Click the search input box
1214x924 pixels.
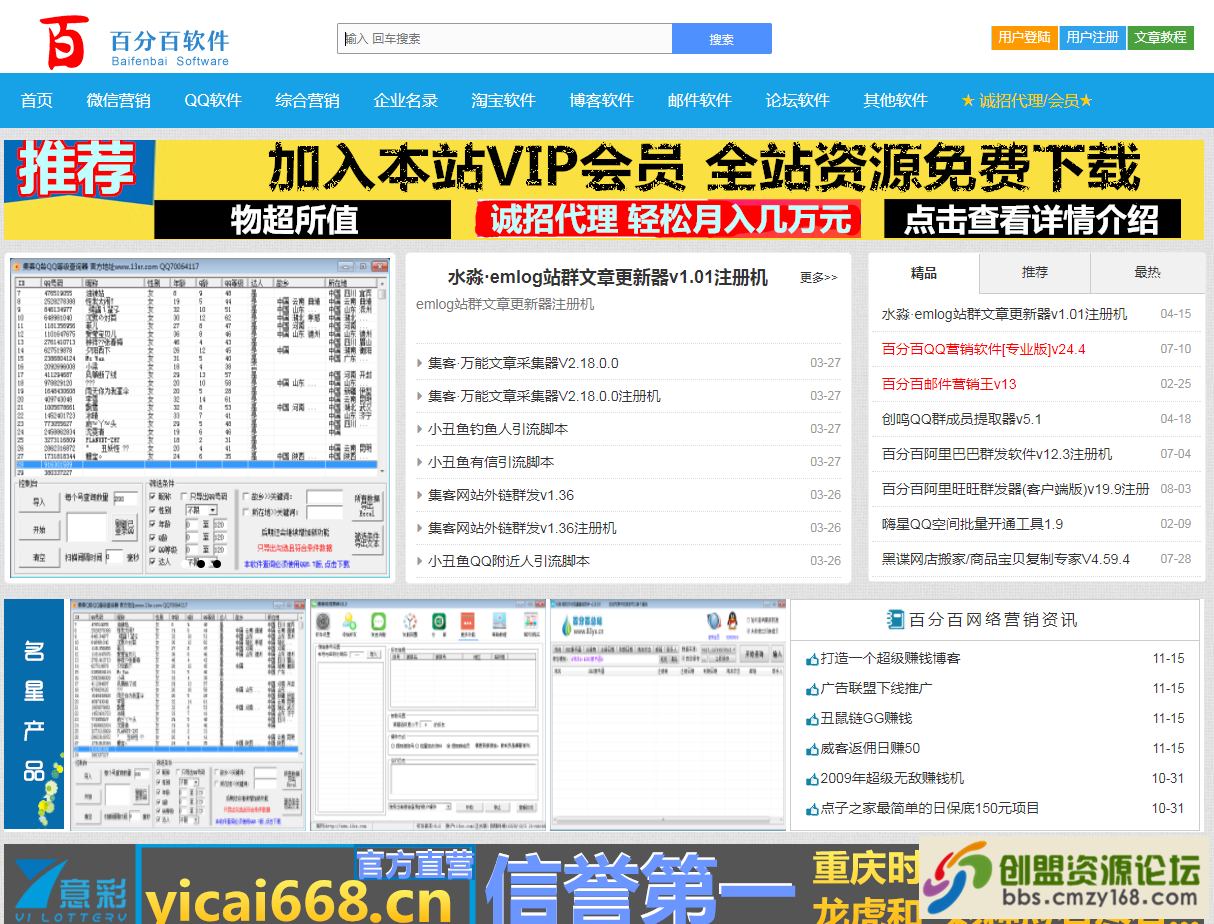[x=504, y=39]
